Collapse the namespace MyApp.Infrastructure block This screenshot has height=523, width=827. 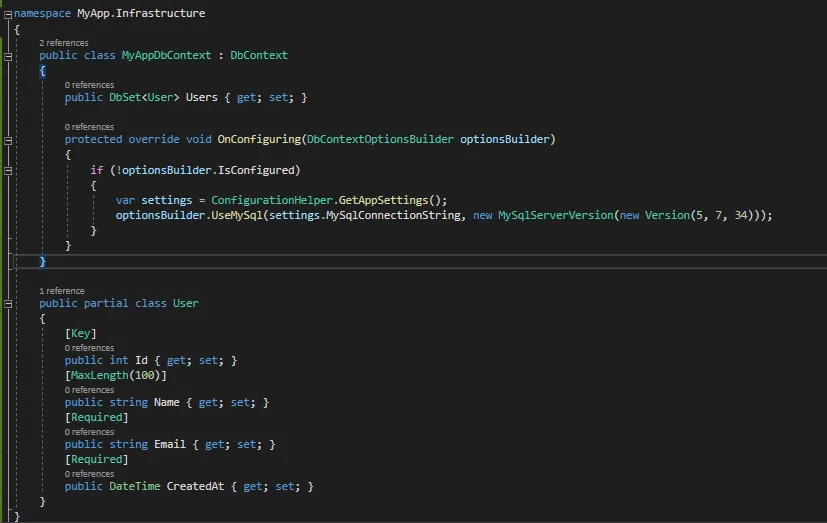coord(8,15)
